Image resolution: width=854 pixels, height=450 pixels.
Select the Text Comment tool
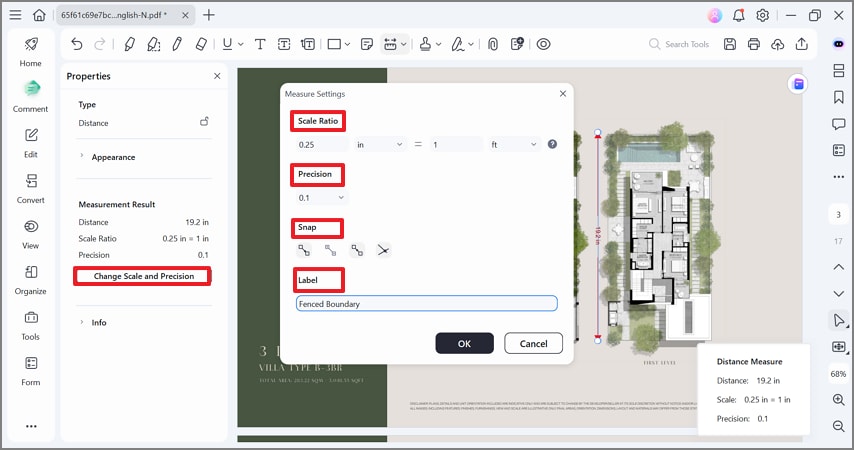[x=260, y=44]
